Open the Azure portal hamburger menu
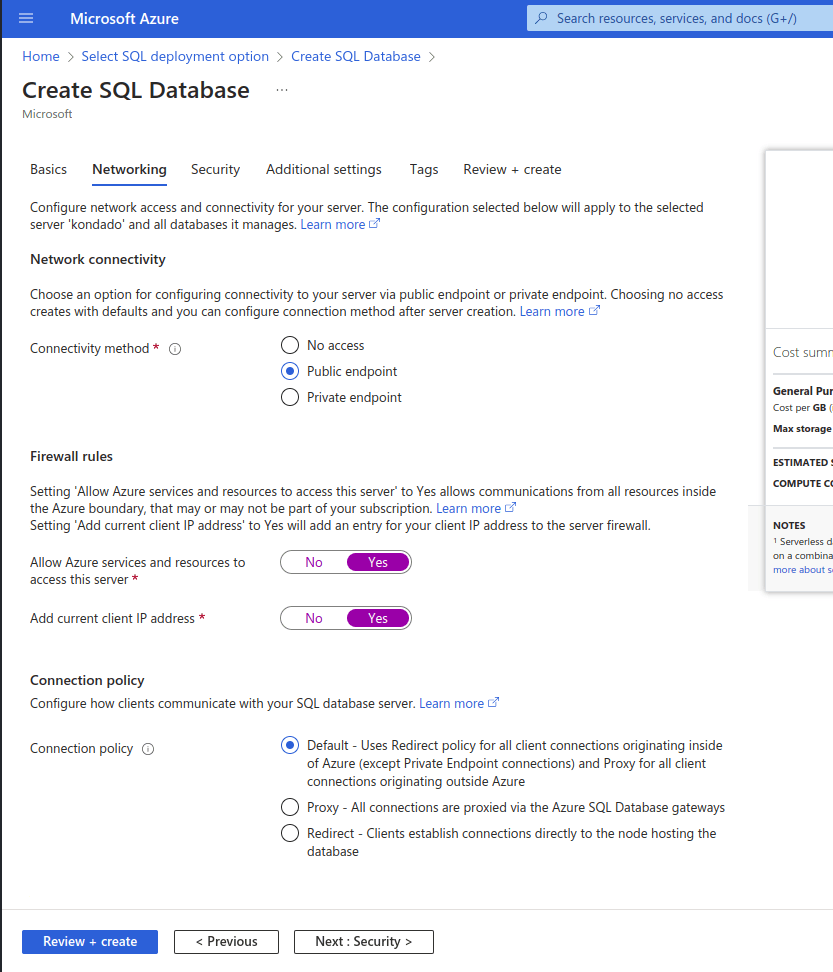The width and height of the screenshot is (833, 972). pyautogui.click(x=25, y=18)
